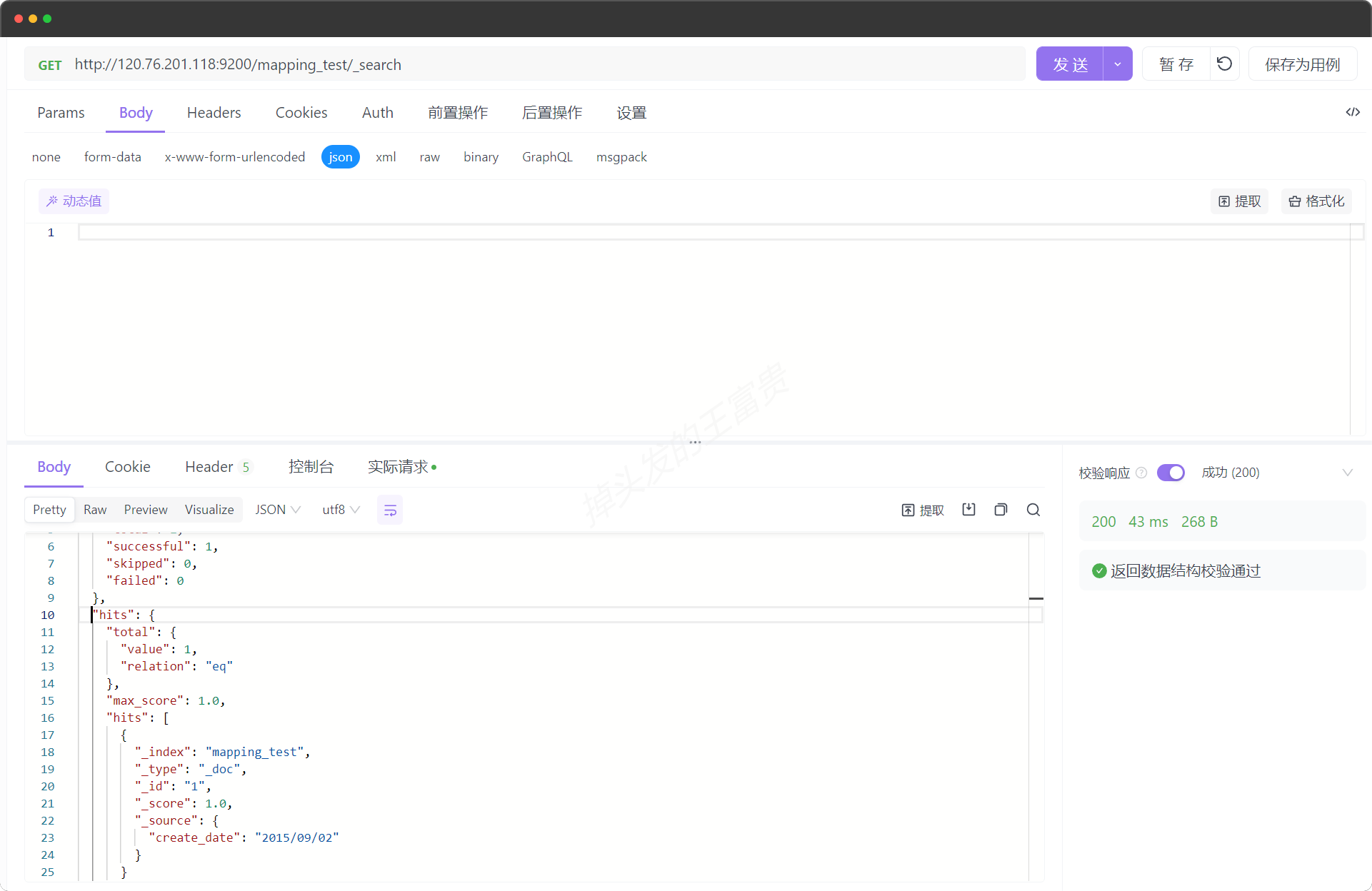
Task: Click the response pane vertical scrollbar marker
Action: [1036, 598]
